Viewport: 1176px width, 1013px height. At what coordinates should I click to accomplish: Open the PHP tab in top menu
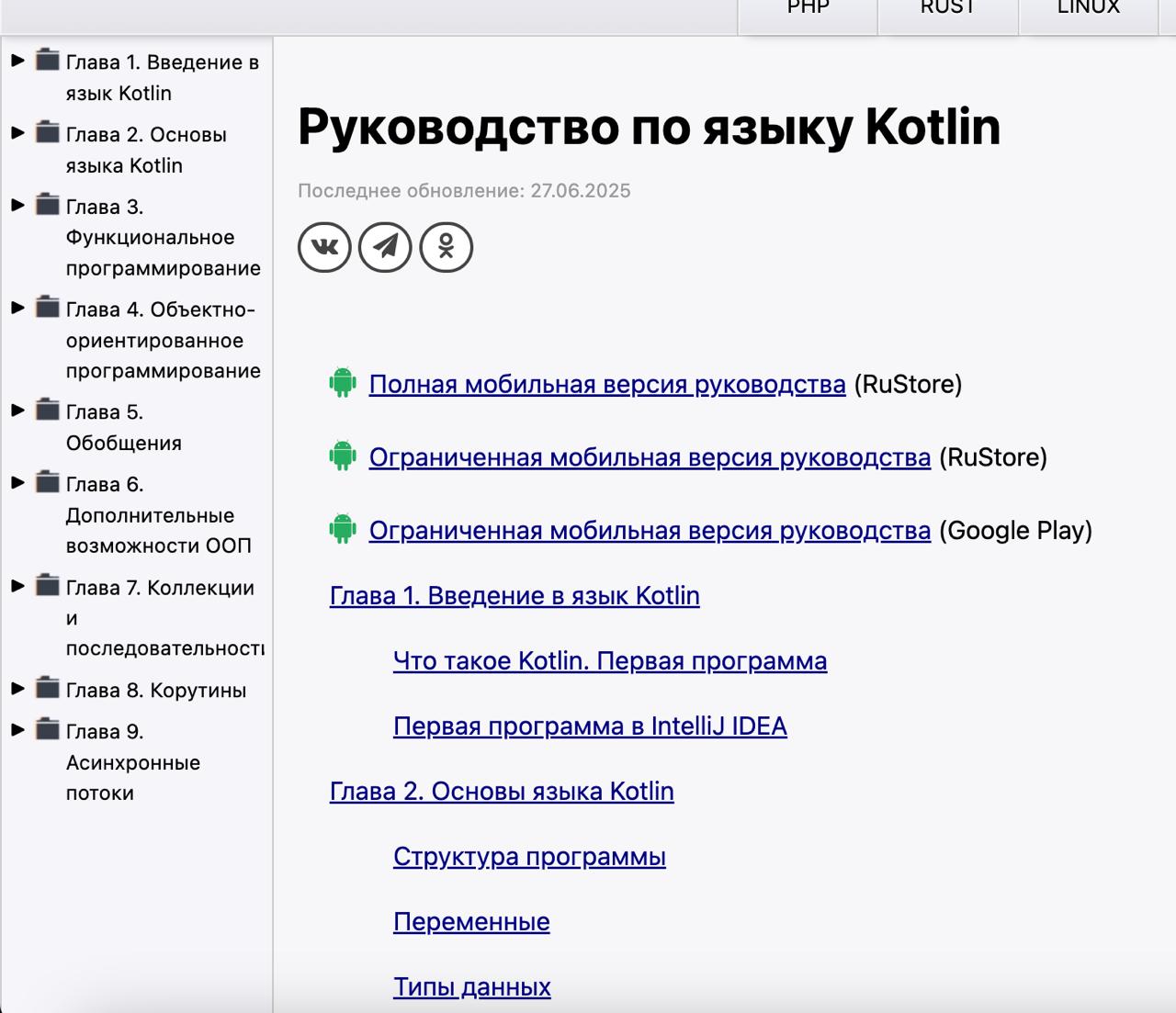(x=808, y=9)
